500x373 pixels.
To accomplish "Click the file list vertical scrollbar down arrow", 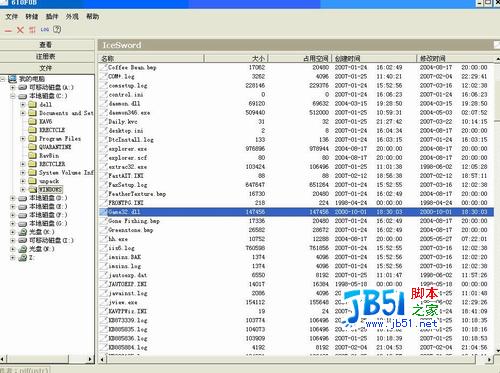I will click(497, 350).
